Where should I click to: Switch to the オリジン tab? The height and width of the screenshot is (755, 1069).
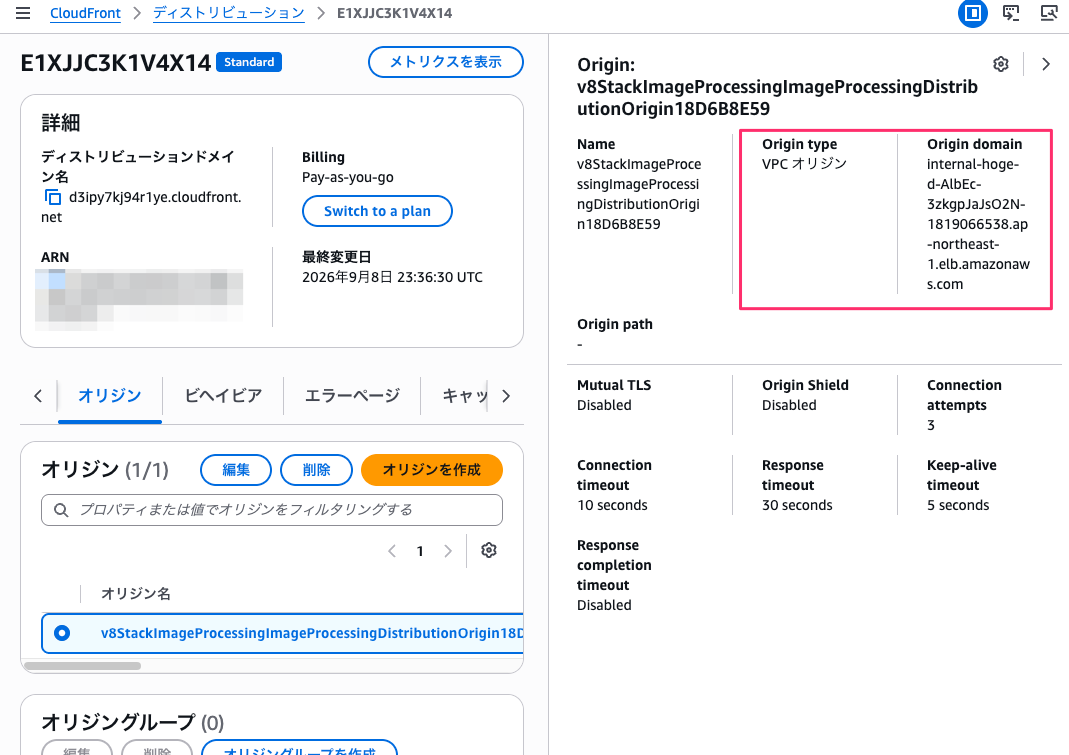(x=110, y=396)
